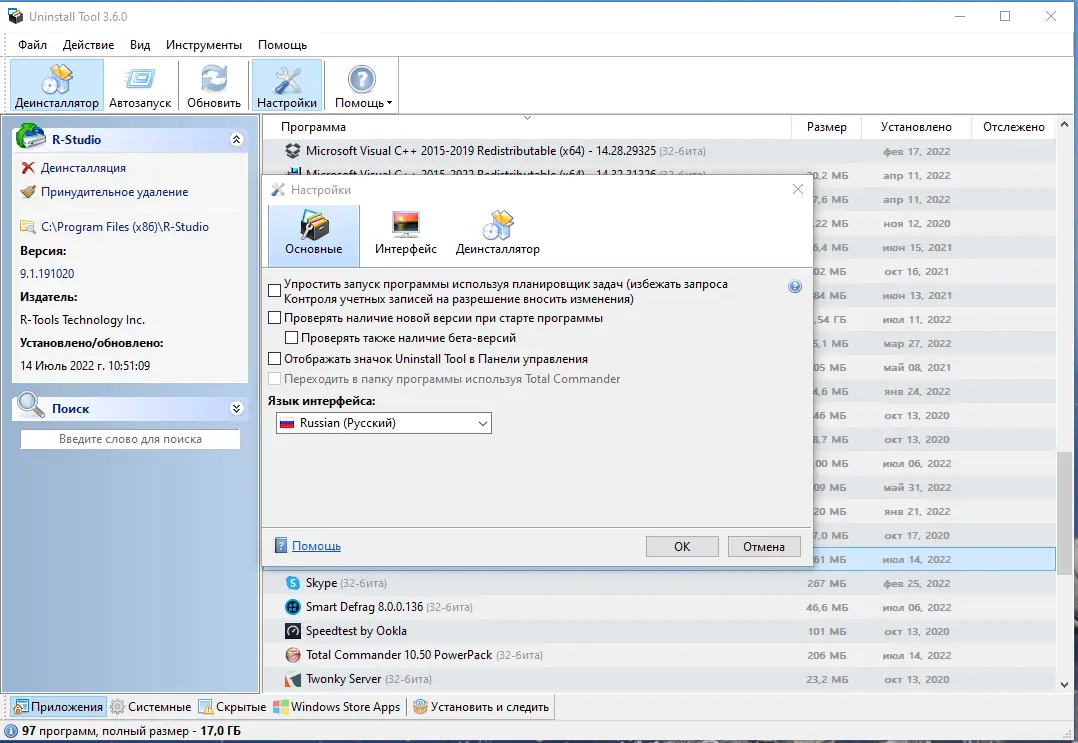Image resolution: width=1078 pixels, height=743 pixels.
Task: Select Smart Defrag 8.0.0.136 row text
Action: [364, 607]
